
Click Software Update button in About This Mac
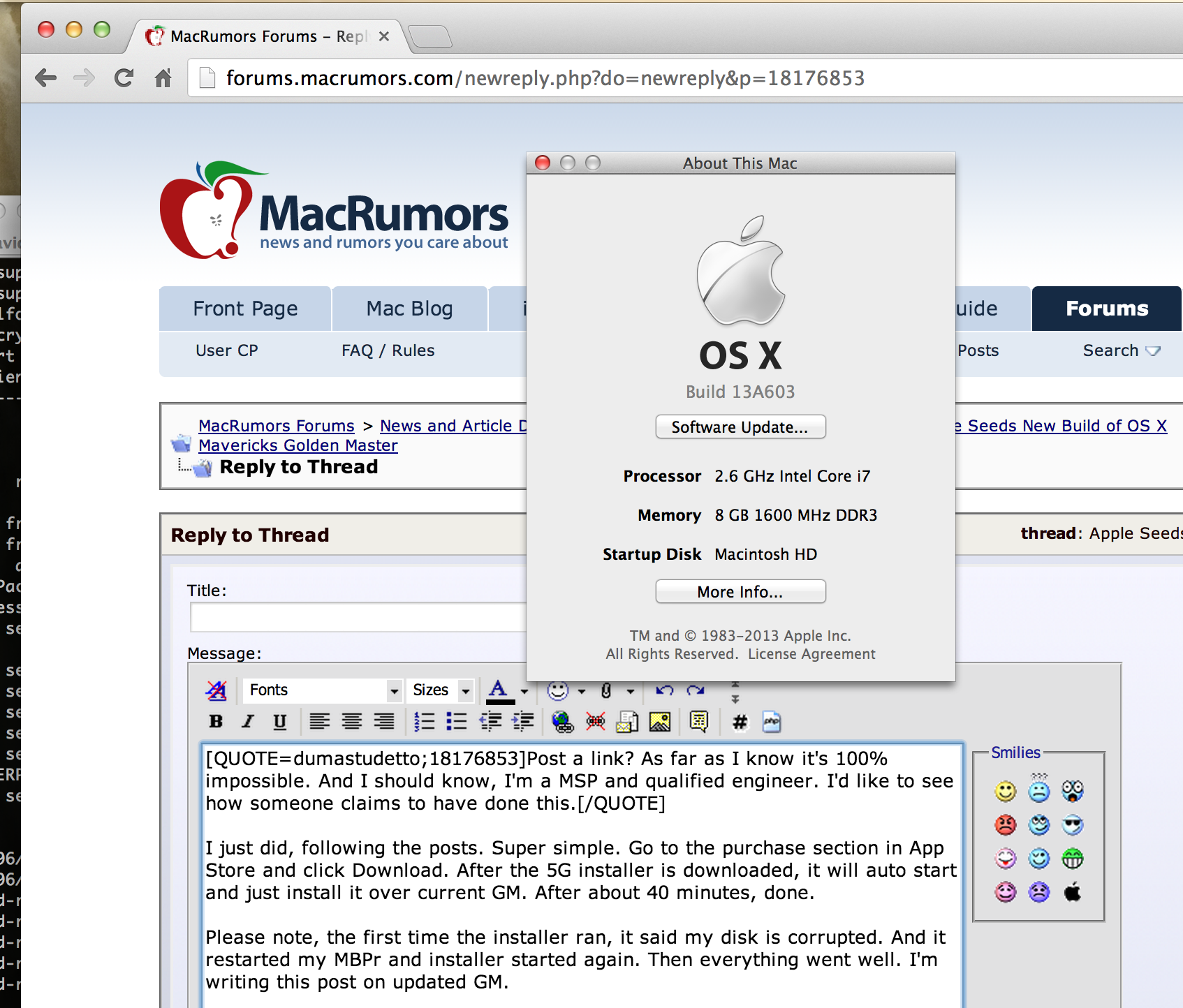(x=740, y=427)
